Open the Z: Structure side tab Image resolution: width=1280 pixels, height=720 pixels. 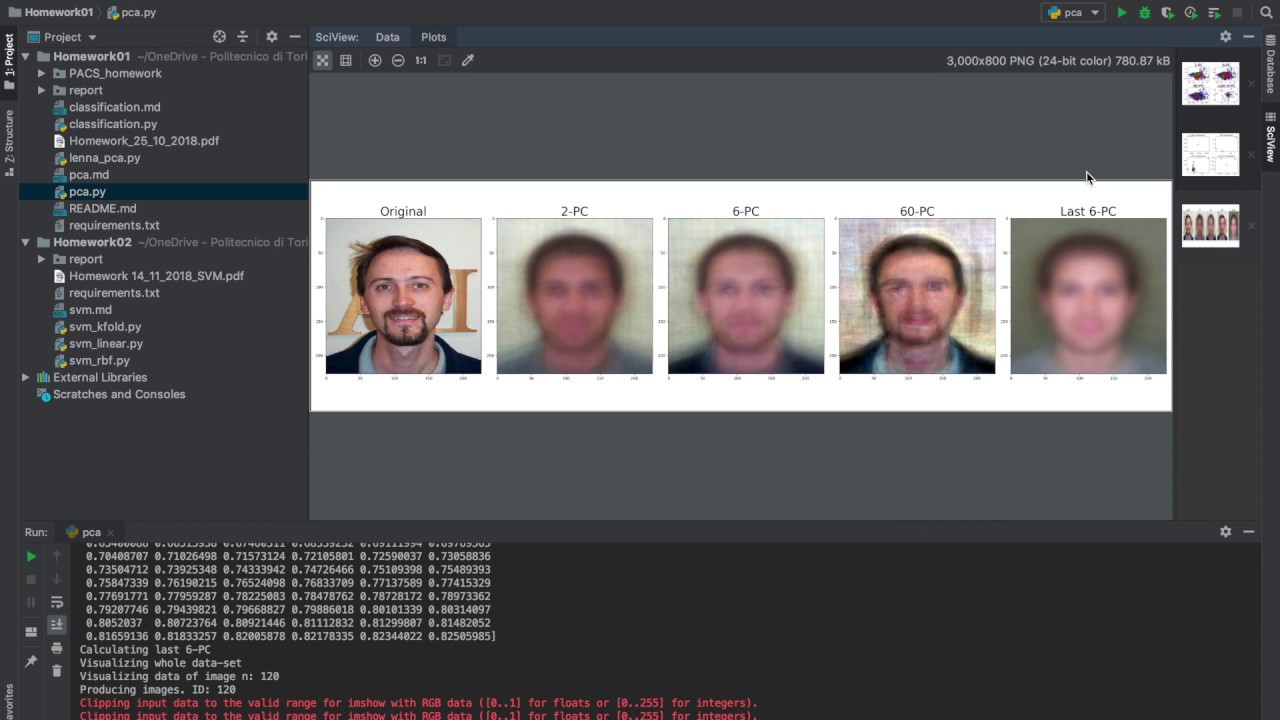tap(9, 142)
